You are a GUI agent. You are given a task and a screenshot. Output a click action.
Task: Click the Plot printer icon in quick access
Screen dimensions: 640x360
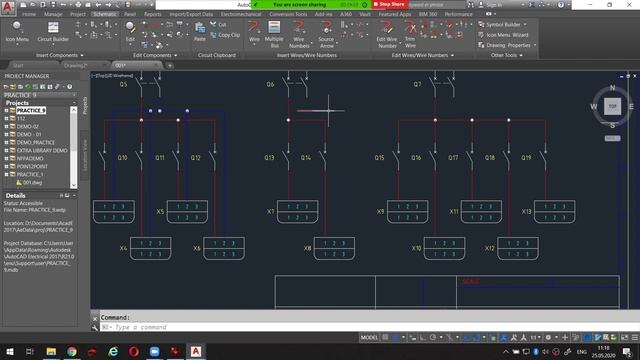pyautogui.click(x=78, y=5)
